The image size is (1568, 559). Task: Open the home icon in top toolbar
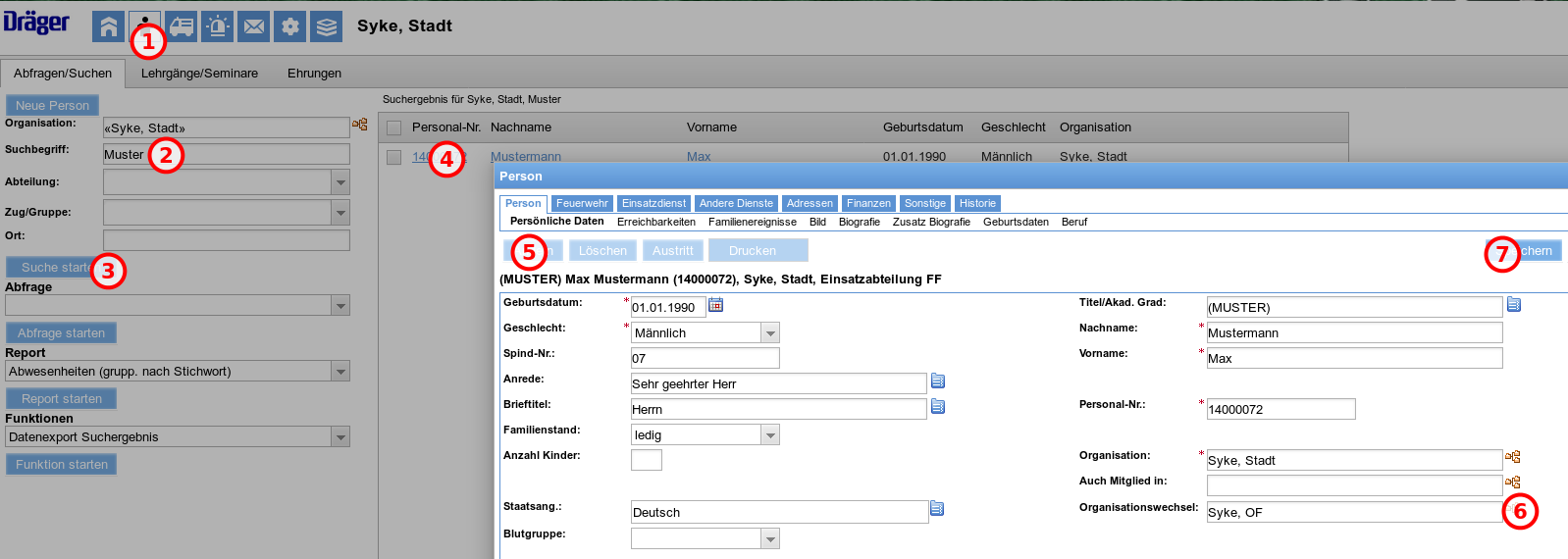[x=109, y=26]
